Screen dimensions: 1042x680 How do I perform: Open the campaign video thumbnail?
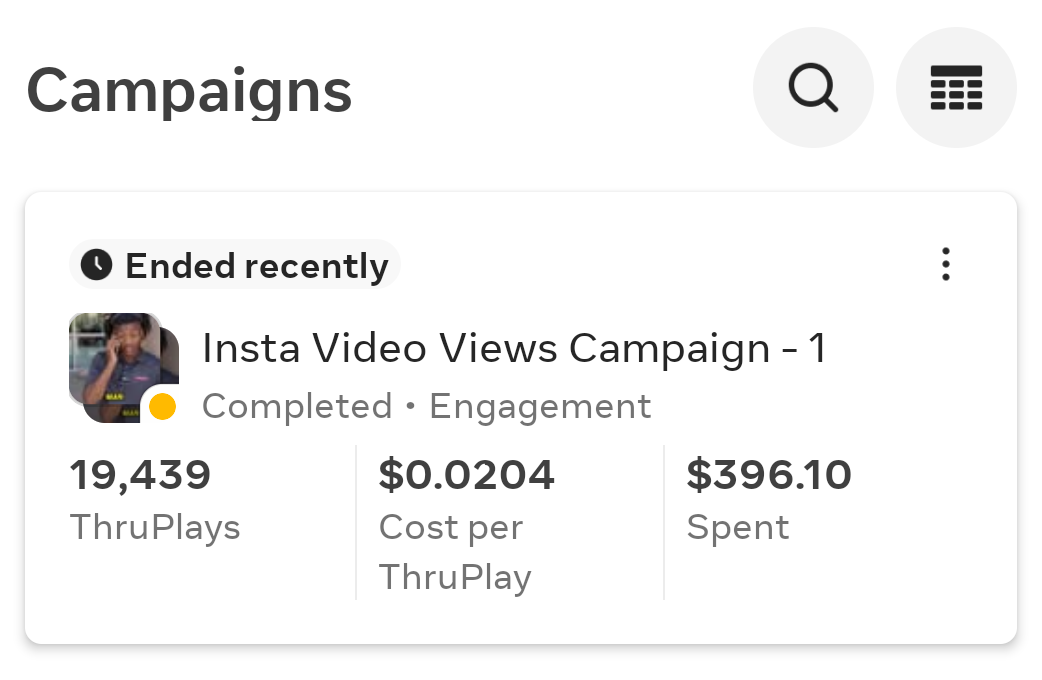(x=115, y=358)
